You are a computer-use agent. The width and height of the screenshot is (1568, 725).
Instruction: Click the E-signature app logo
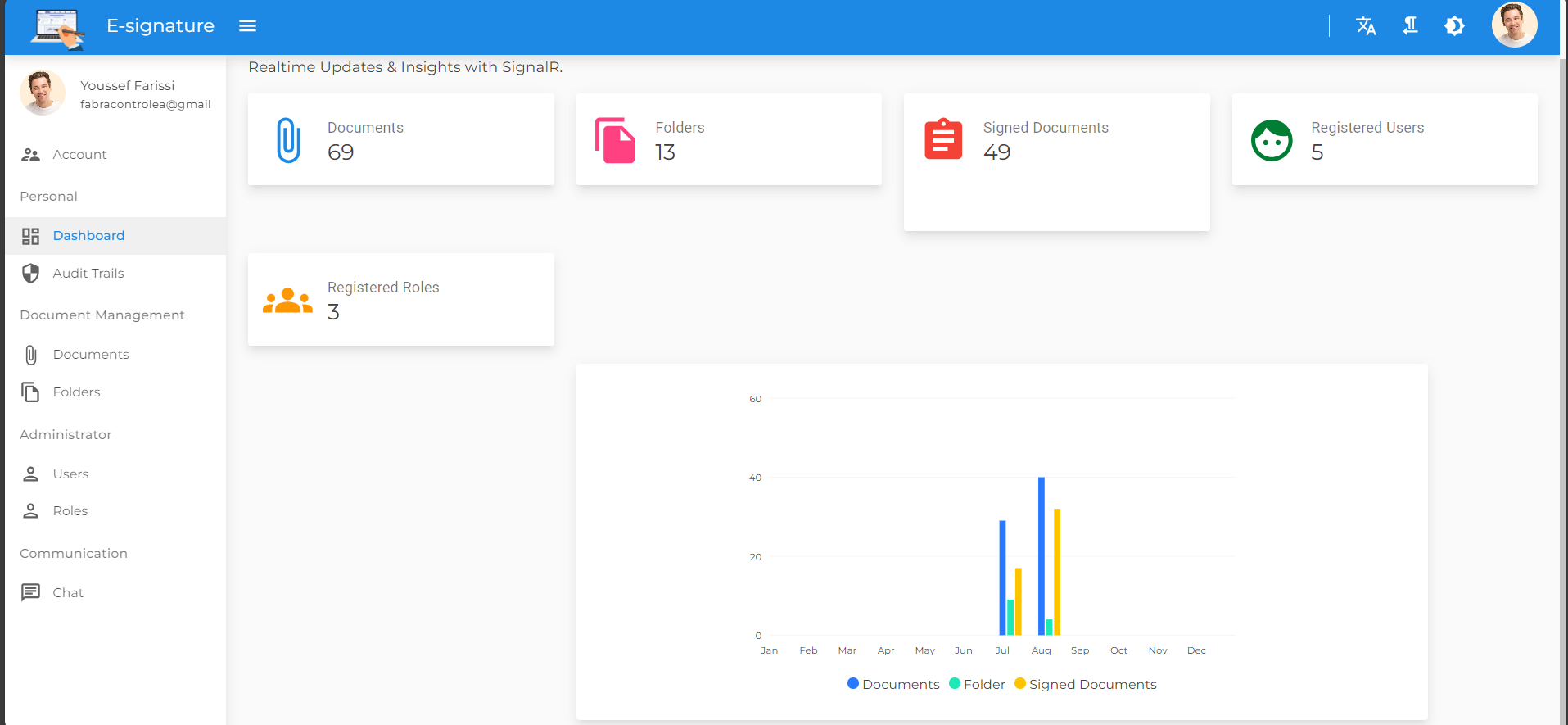[57, 28]
